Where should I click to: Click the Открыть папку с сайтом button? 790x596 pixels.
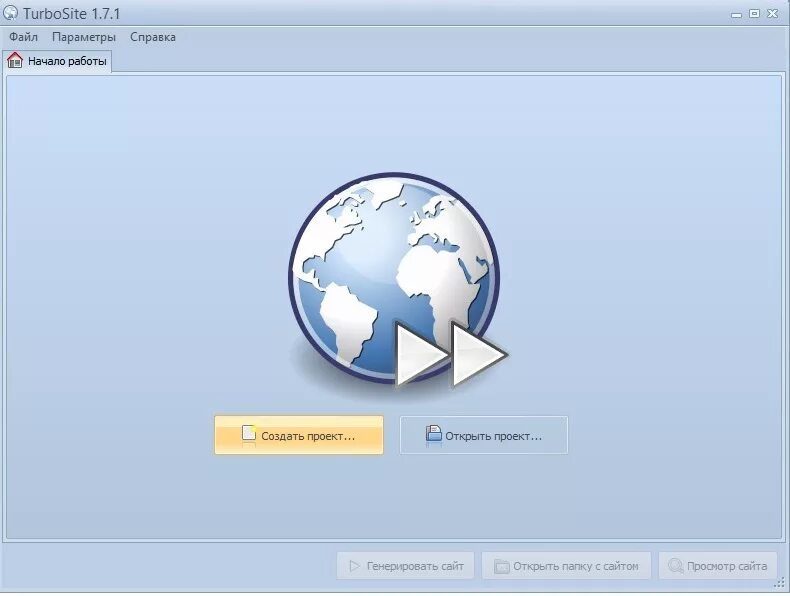[x=566, y=566]
